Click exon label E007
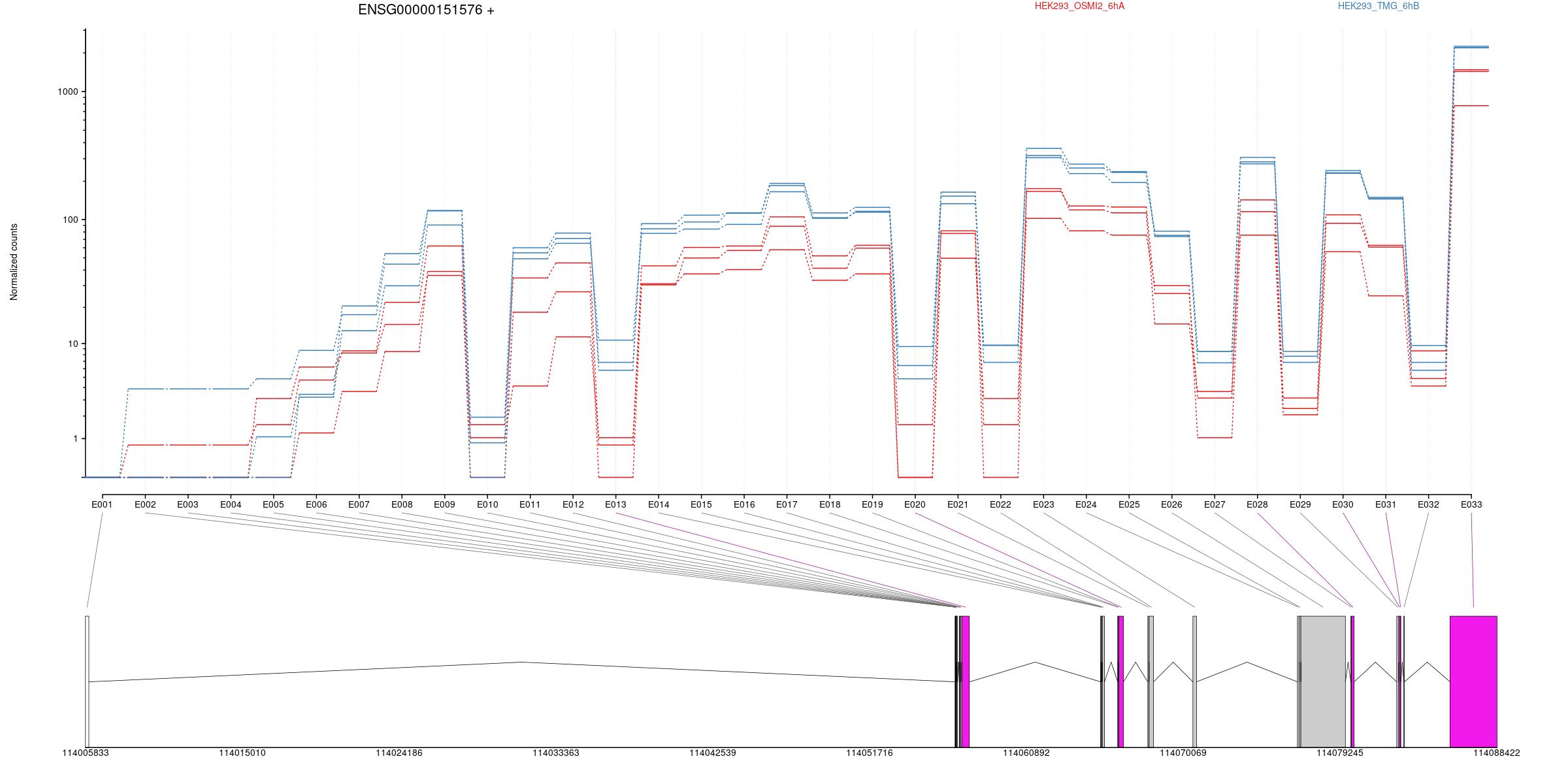This screenshot has height=784, width=1568. click(359, 504)
